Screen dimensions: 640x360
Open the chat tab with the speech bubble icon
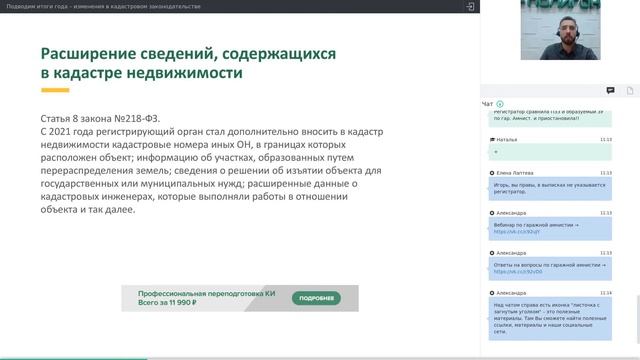click(610, 91)
